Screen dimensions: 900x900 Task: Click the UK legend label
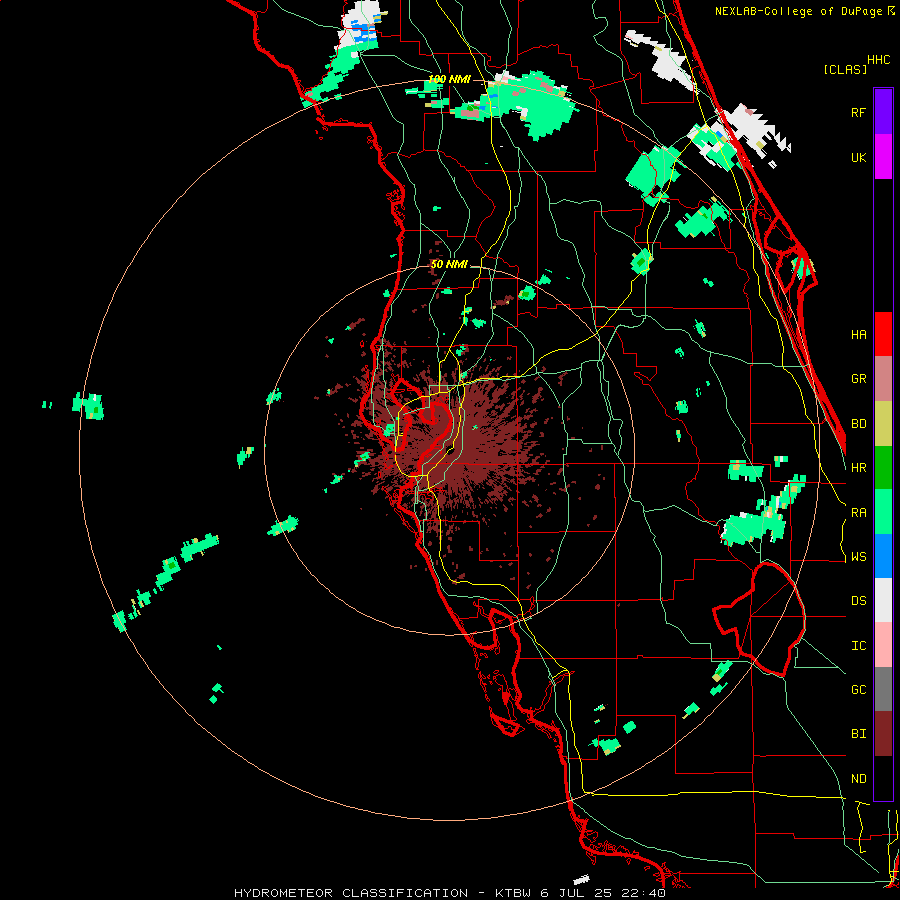tap(858, 157)
